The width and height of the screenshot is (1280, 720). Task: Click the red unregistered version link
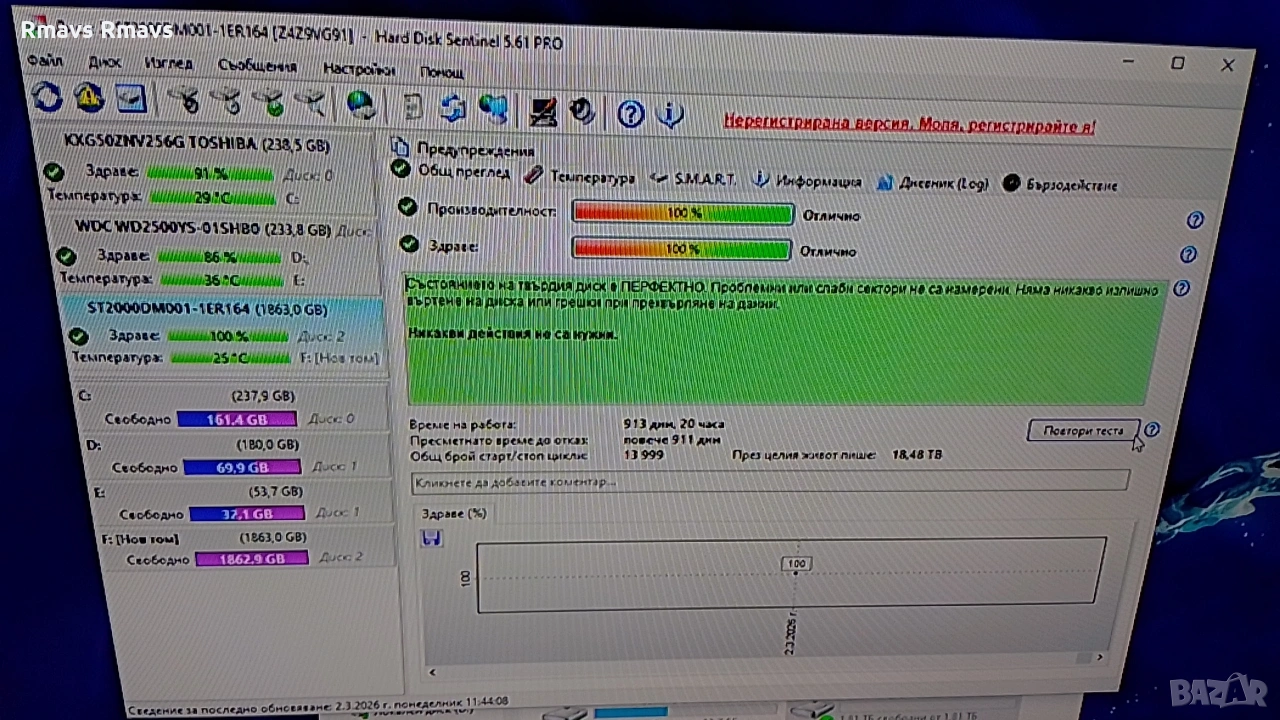pyautogui.click(x=909, y=125)
